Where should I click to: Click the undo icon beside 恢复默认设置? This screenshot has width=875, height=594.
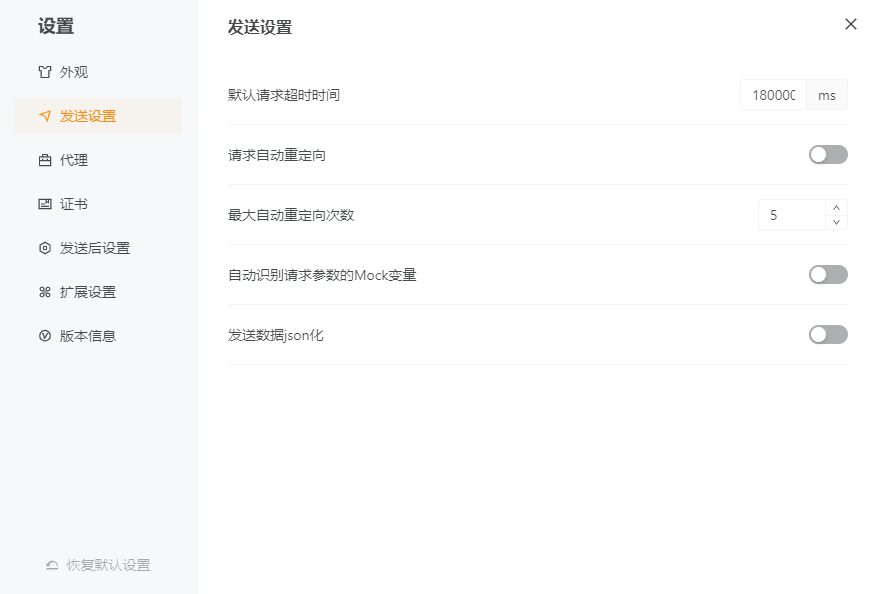tap(52, 565)
